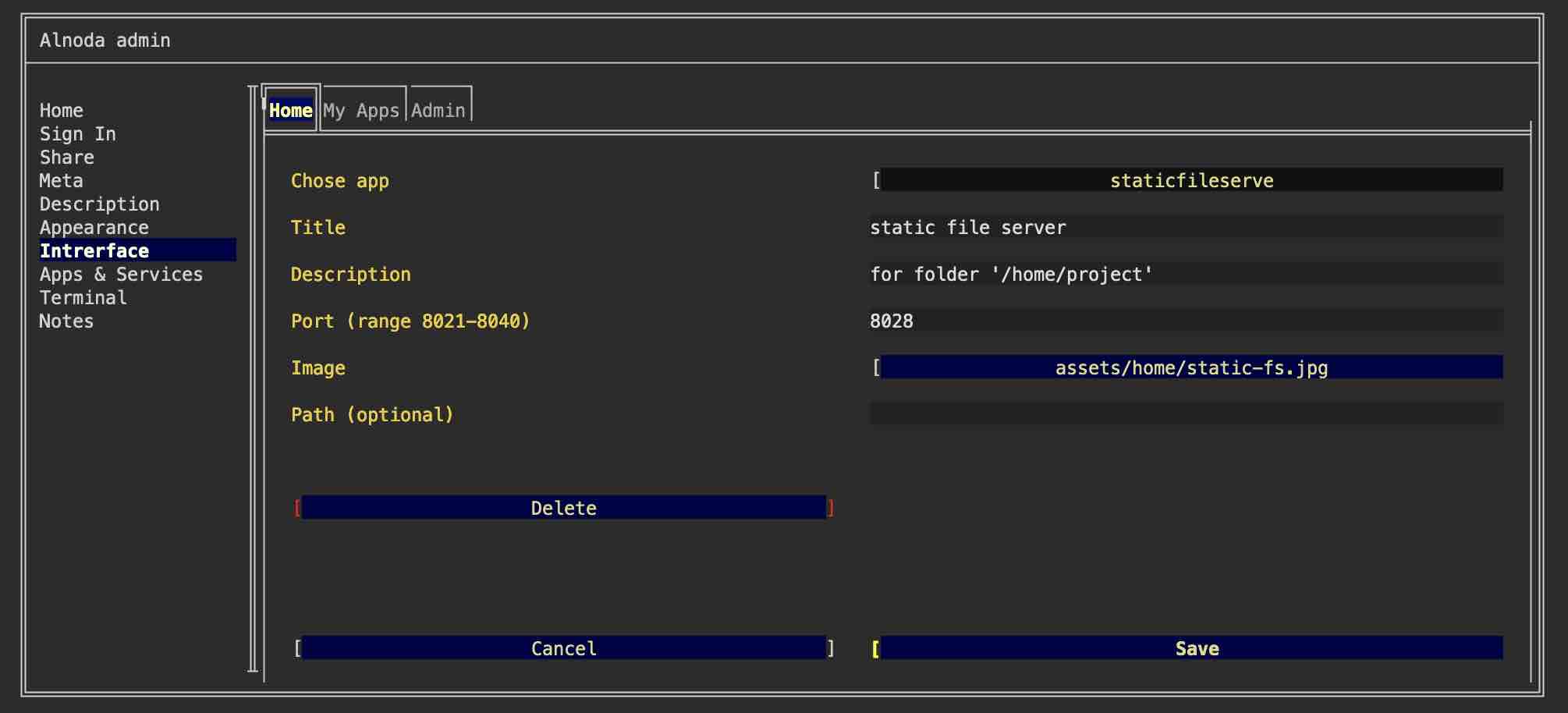Focus the Title field 'static file server'
The image size is (1568, 713).
click(1186, 227)
